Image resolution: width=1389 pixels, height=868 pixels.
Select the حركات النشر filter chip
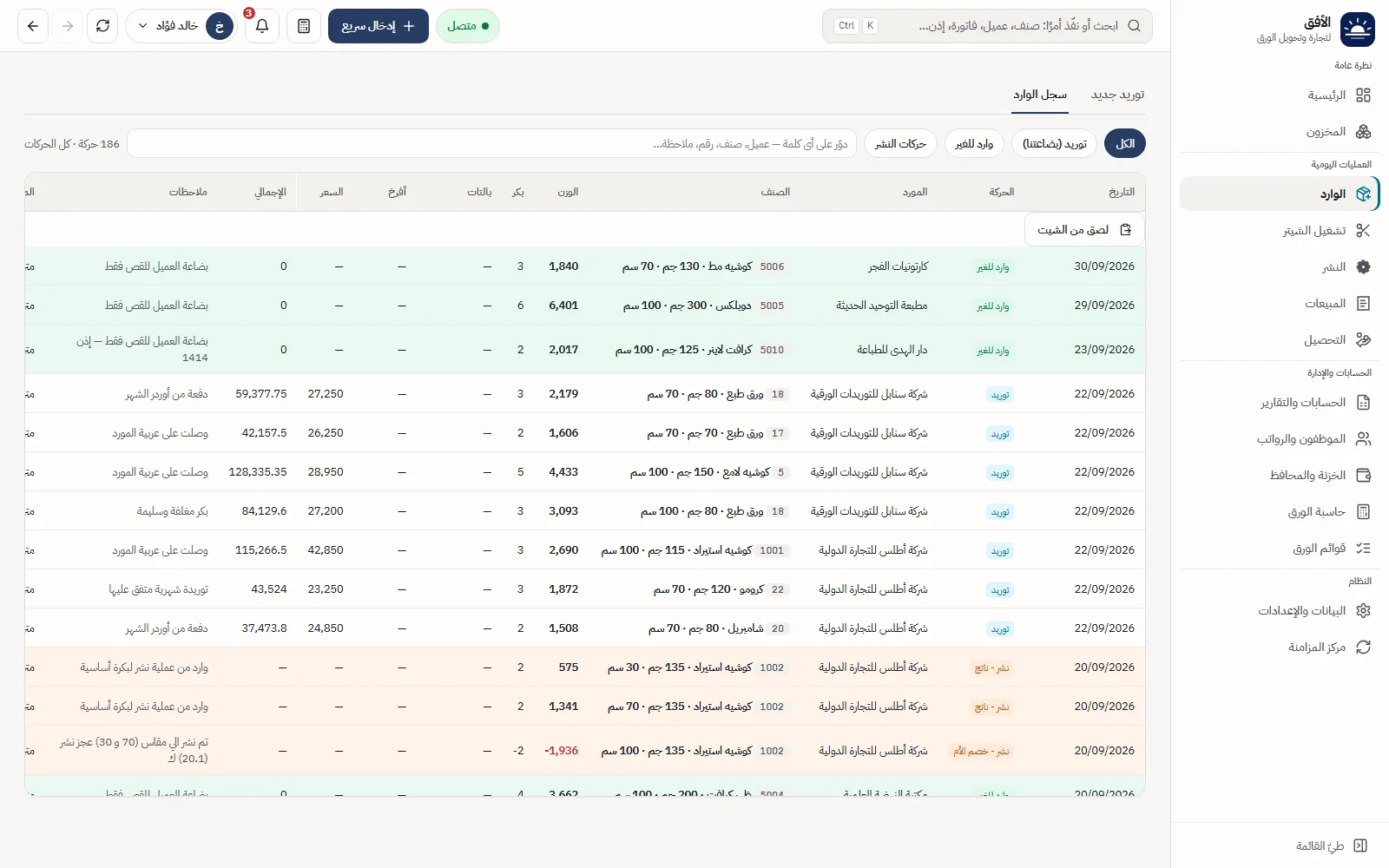pyautogui.click(x=900, y=144)
